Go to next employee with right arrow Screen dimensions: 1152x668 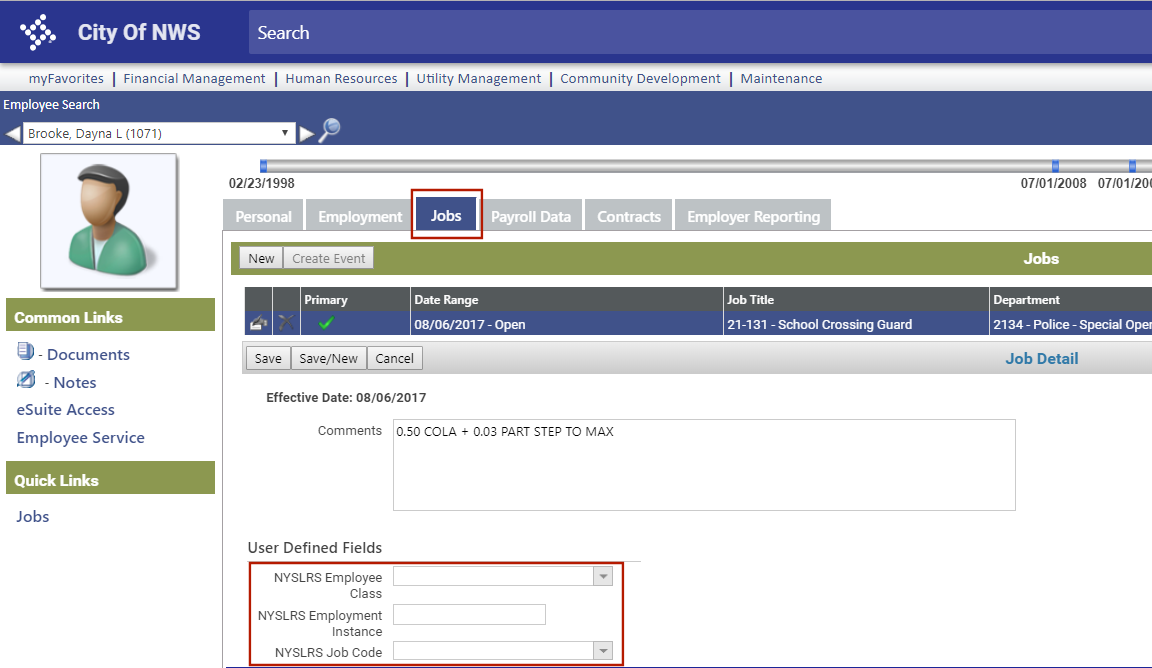(x=307, y=134)
